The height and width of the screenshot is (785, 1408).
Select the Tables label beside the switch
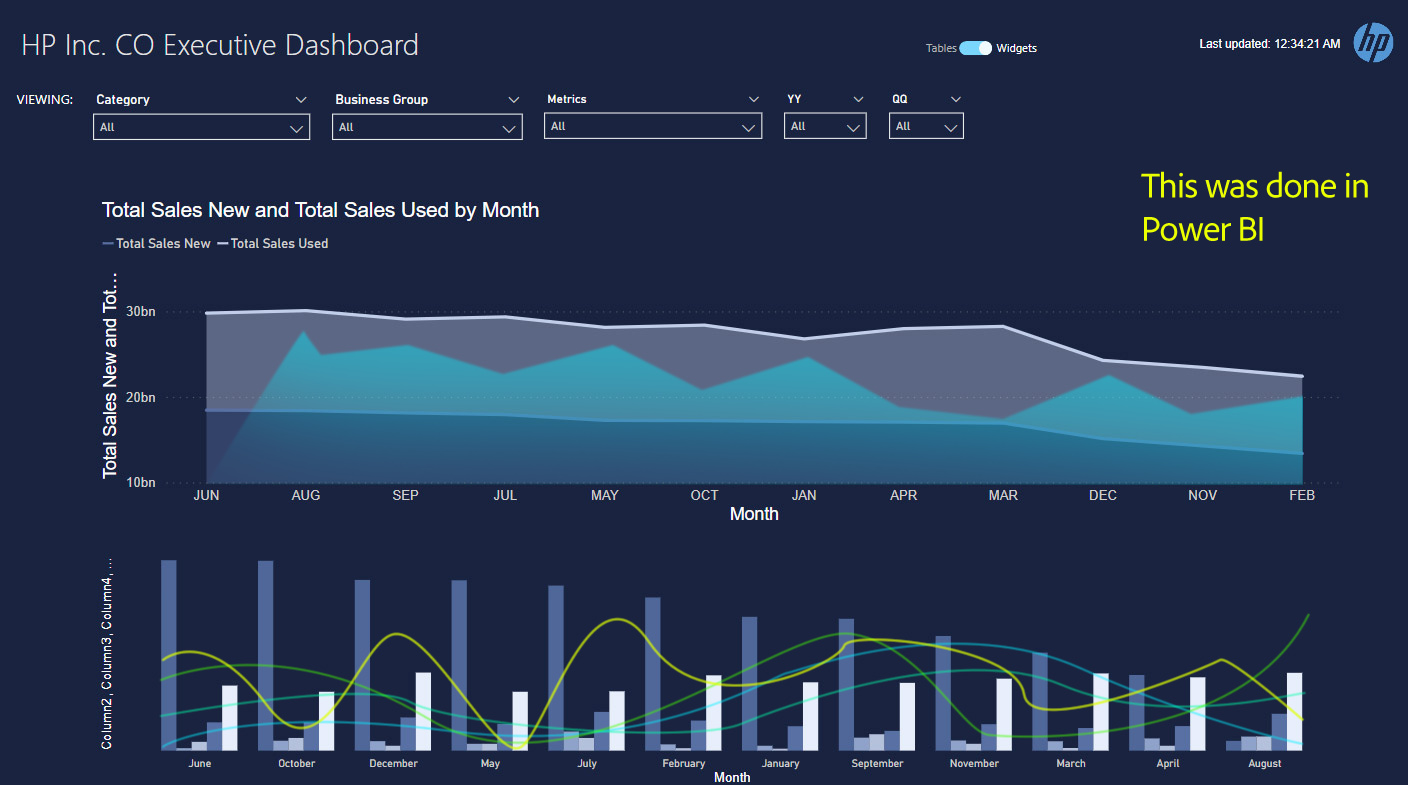[941, 48]
